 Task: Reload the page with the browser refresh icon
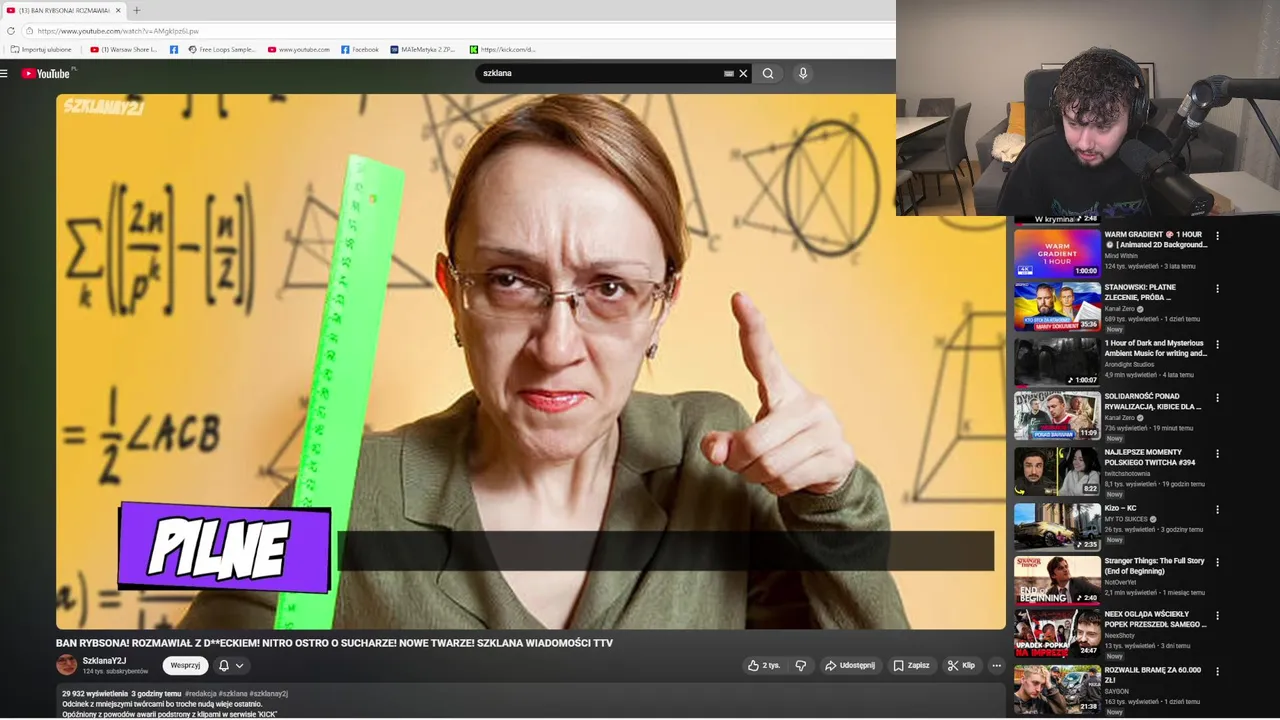point(11,31)
